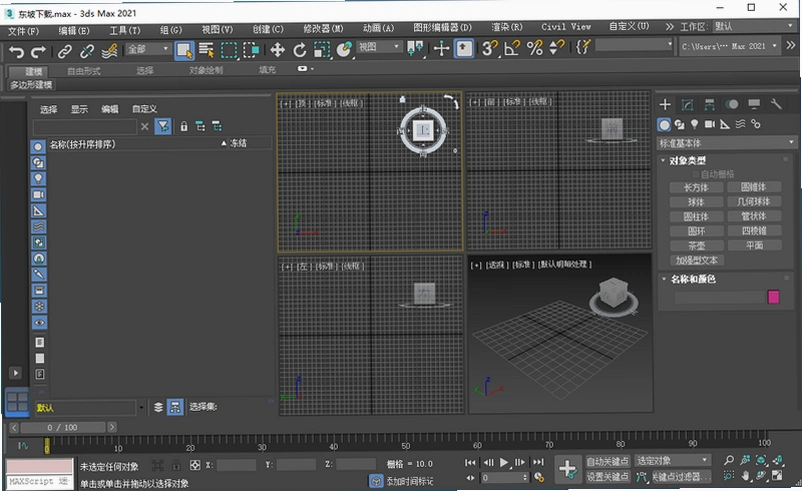The width and height of the screenshot is (802, 491).
Task: Go to animation start frame button
Action: click(470, 462)
